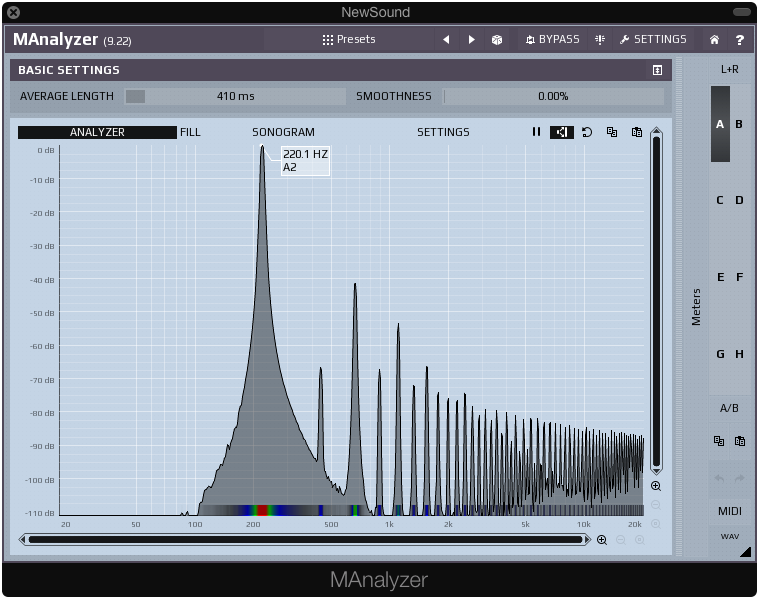759x599 pixels.
Task: Click the redo arrow in side panel
Action: coord(740,478)
